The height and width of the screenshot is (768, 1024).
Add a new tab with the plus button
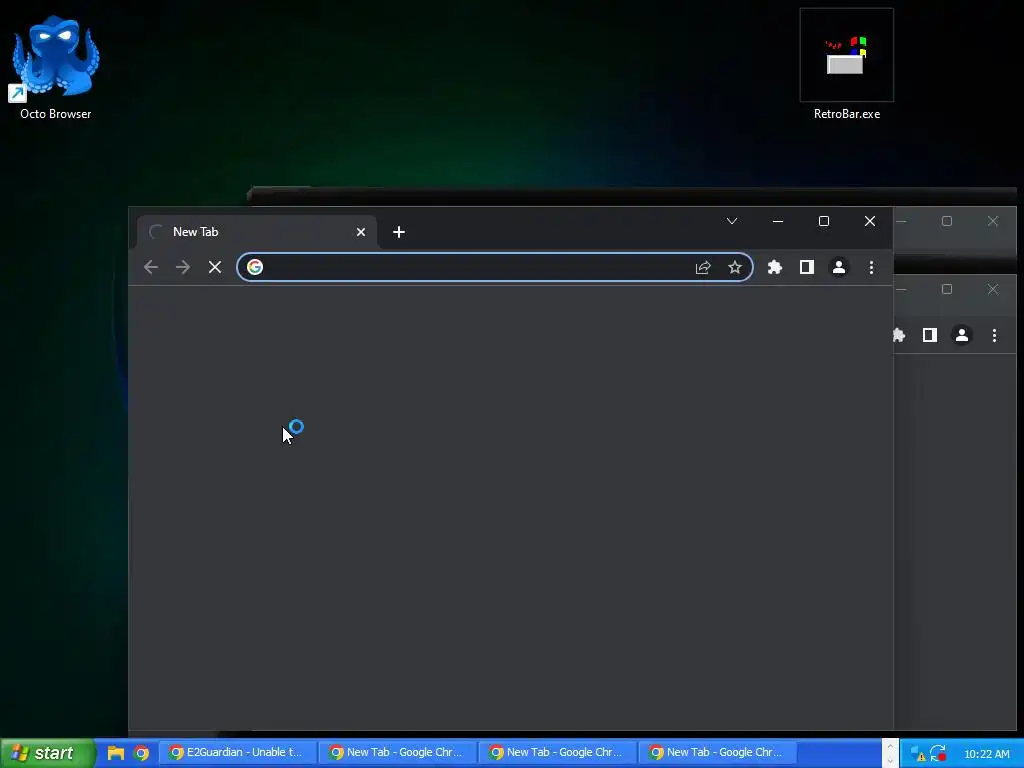point(399,232)
